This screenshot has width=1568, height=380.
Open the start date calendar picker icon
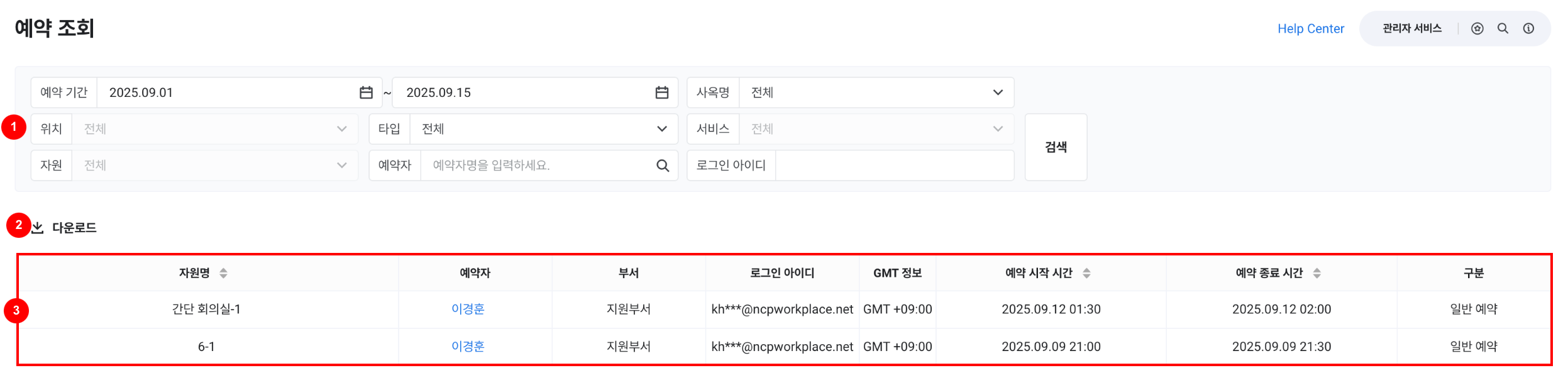tap(366, 92)
